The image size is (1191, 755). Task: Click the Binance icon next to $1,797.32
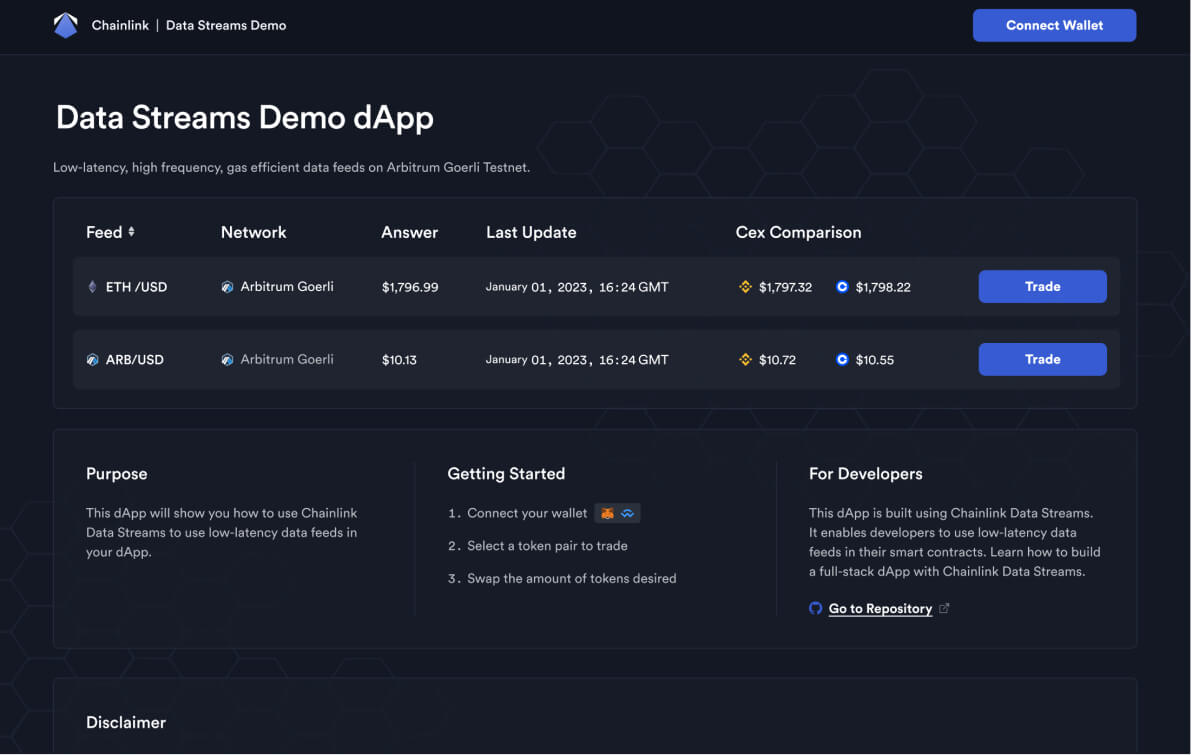[x=745, y=287]
